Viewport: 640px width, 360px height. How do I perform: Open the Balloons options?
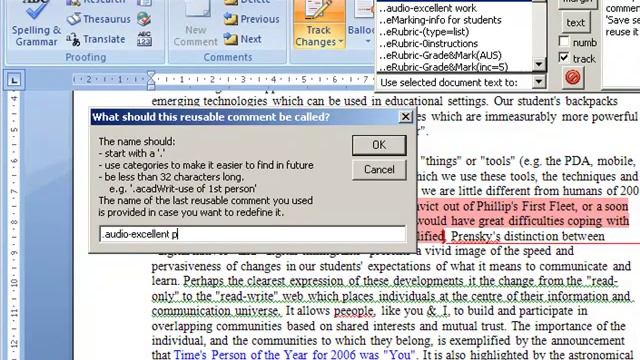point(361,24)
